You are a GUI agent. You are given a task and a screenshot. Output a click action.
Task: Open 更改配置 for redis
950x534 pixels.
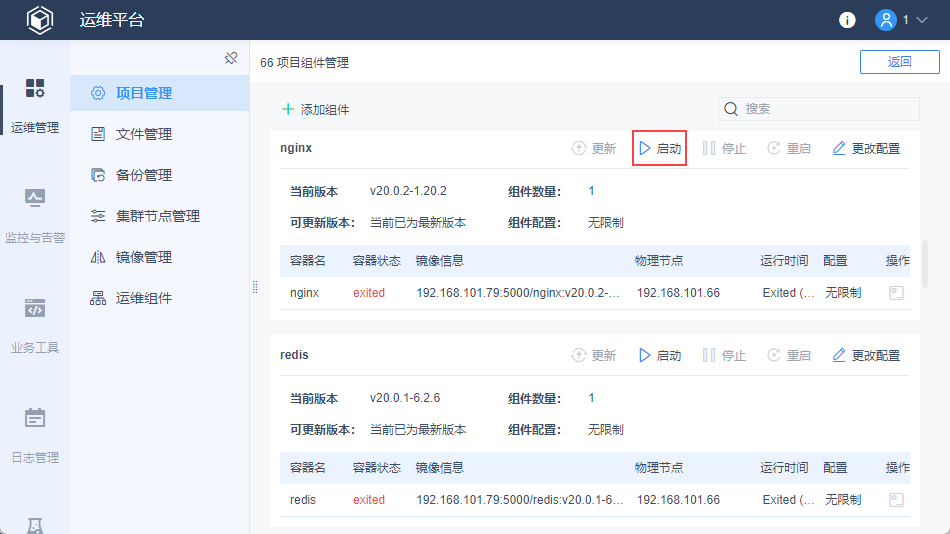tap(866, 355)
